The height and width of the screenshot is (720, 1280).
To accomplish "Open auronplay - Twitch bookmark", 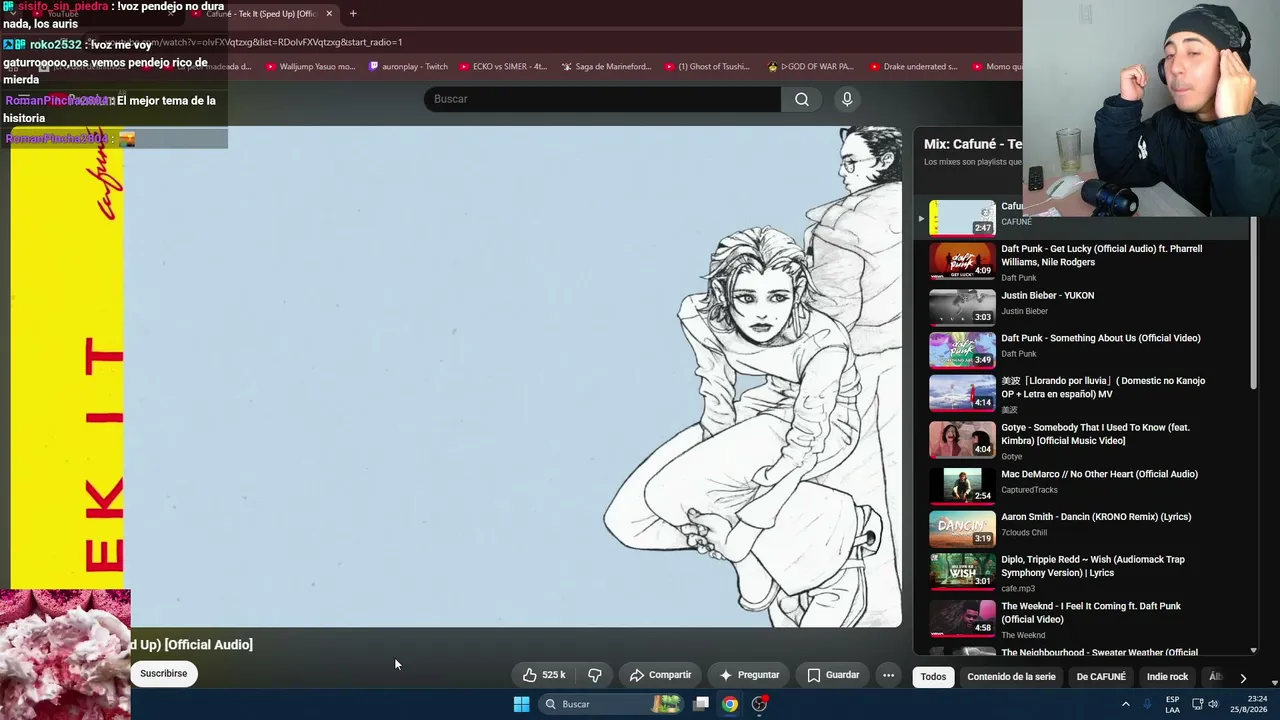I will [x=408, y=67].
